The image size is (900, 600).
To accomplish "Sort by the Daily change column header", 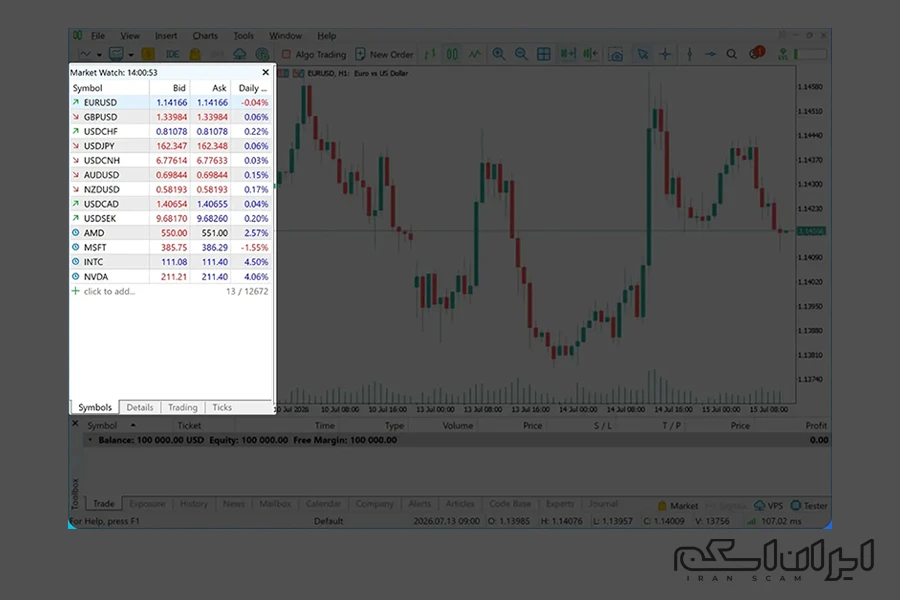I will [x=251, y=88].
